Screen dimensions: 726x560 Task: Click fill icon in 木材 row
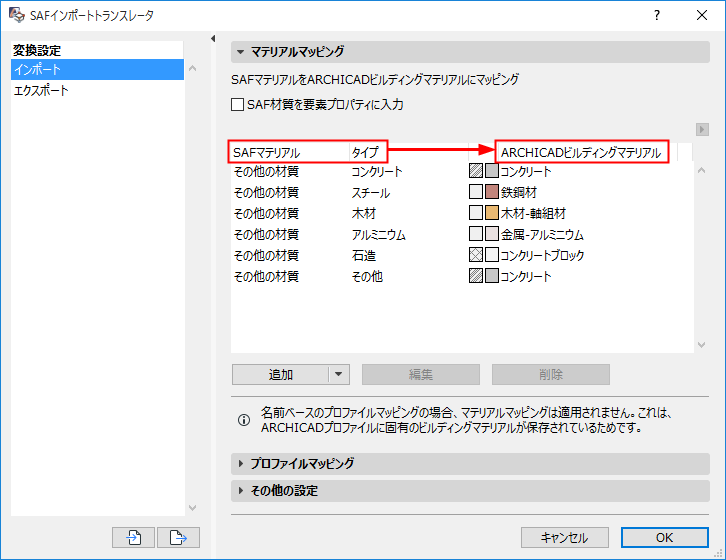476,213
